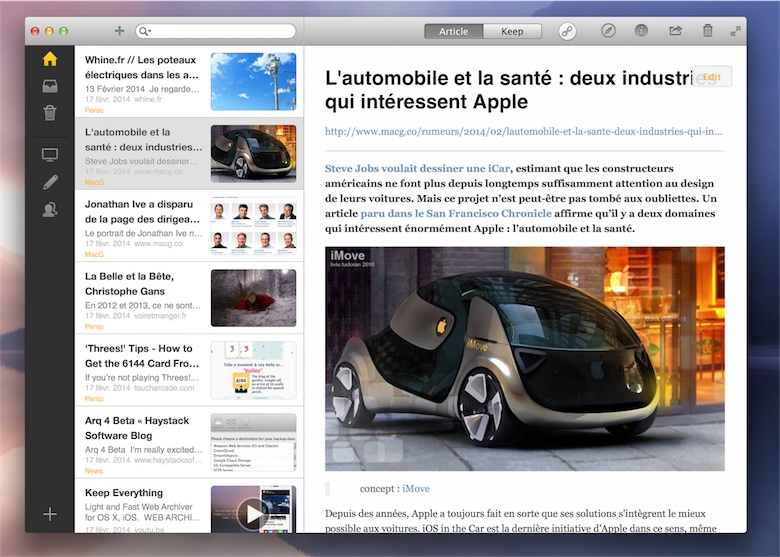Click the executives portraits thumbnail

point(253,226)
